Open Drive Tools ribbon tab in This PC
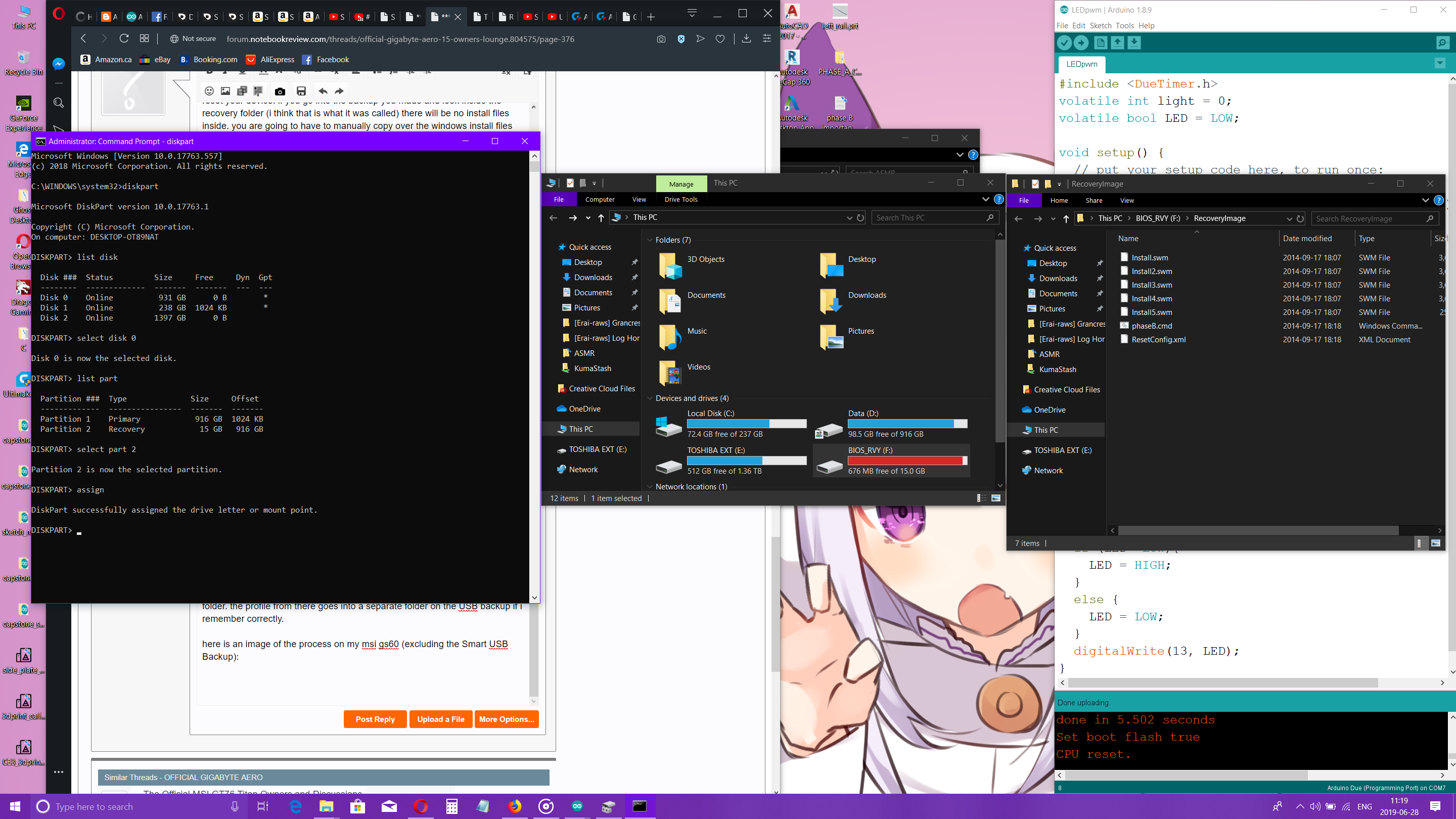The image size is (1456, 819). coord(680,200)
